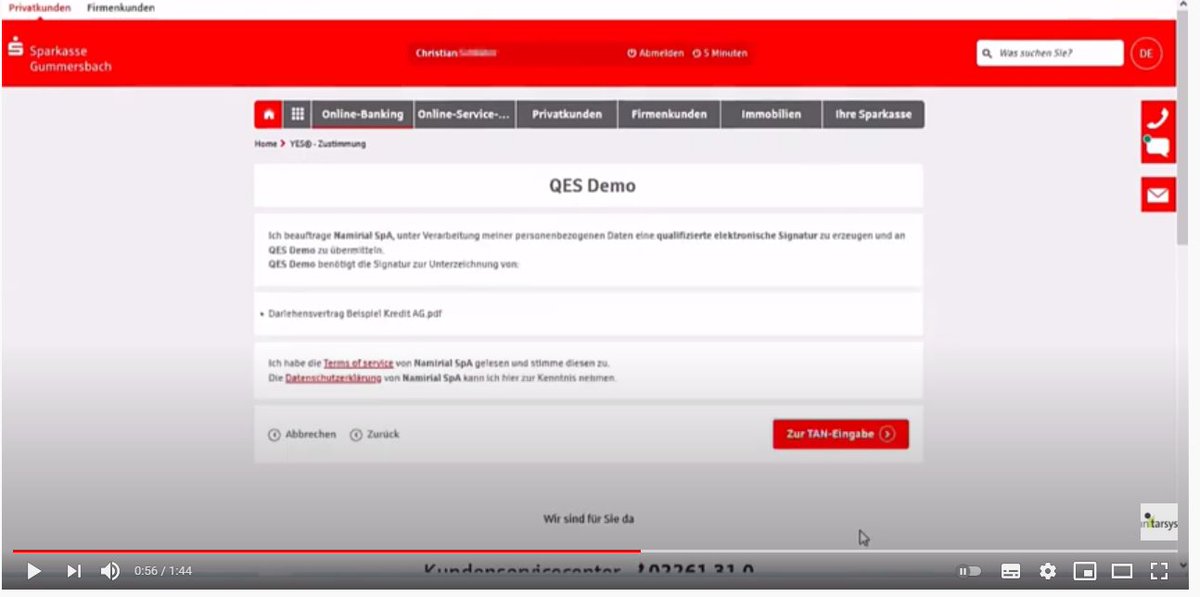Open the chat bubble icon

(x=1158, y=148)
